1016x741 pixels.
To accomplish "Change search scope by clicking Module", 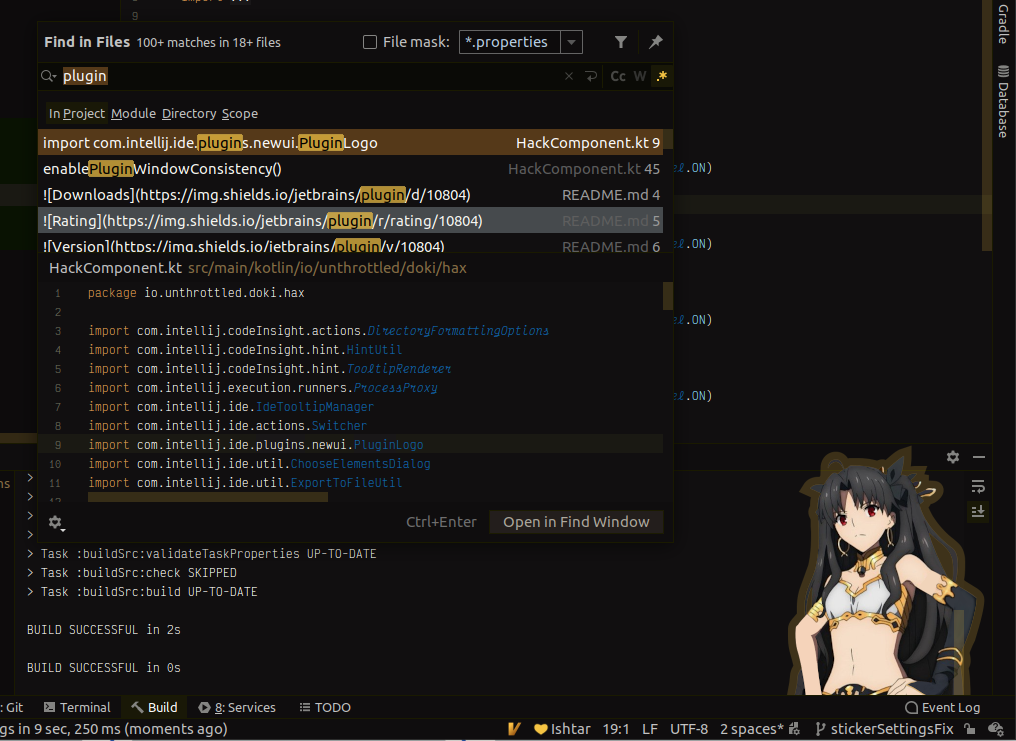I will [133, 113].
